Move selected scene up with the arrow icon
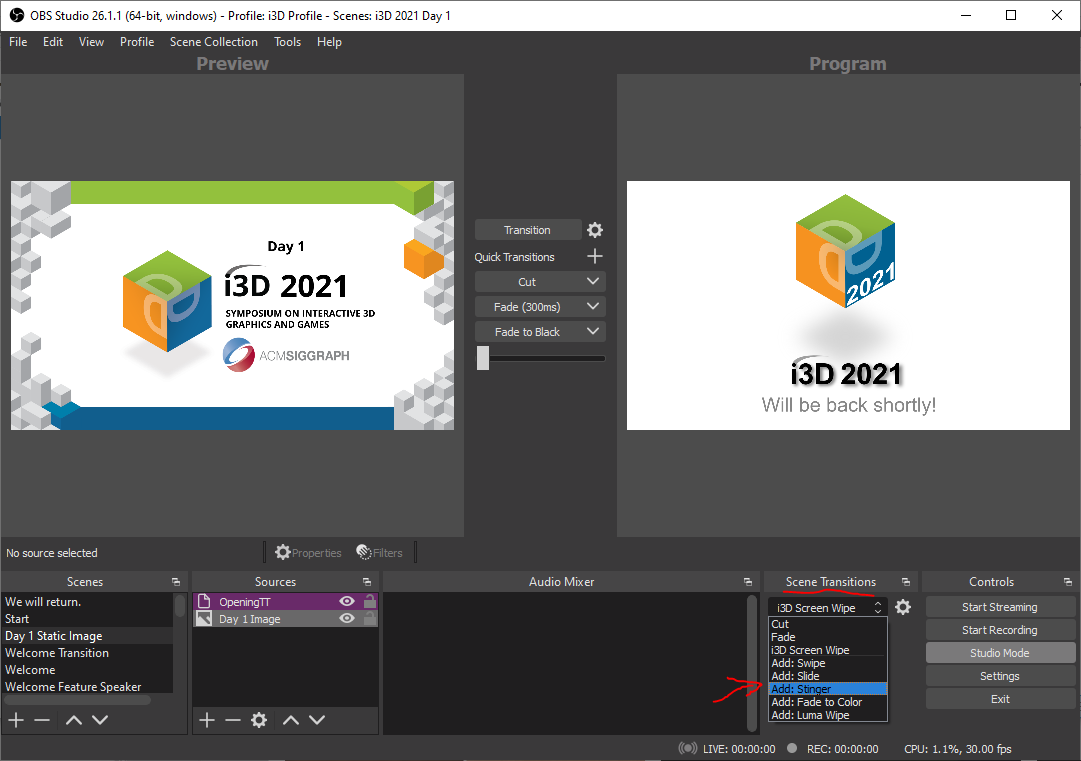This screenshot has height=761, width=1081. click(73, 719)
